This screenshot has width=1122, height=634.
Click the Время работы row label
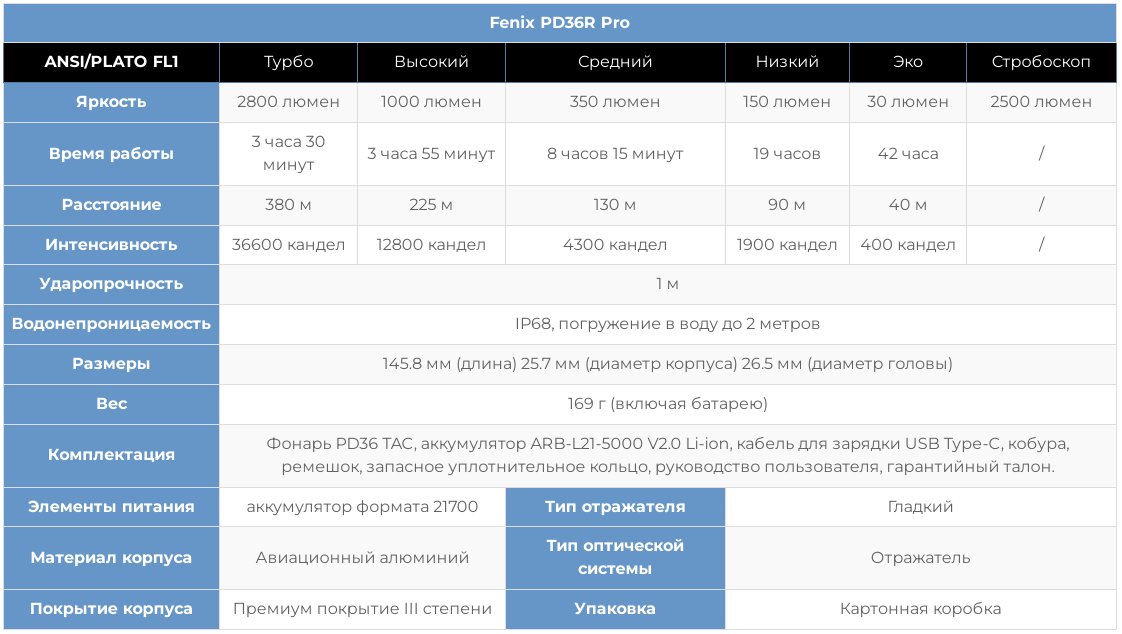pyautogui.click(x=111, y=154)
